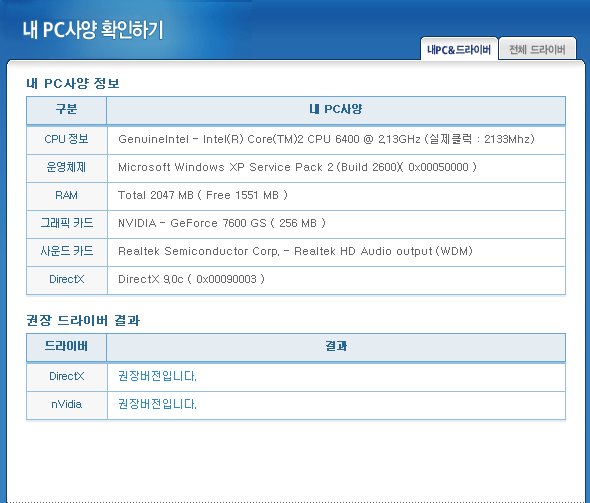Select the 권장 드라이버 결과 section heading

83,321
